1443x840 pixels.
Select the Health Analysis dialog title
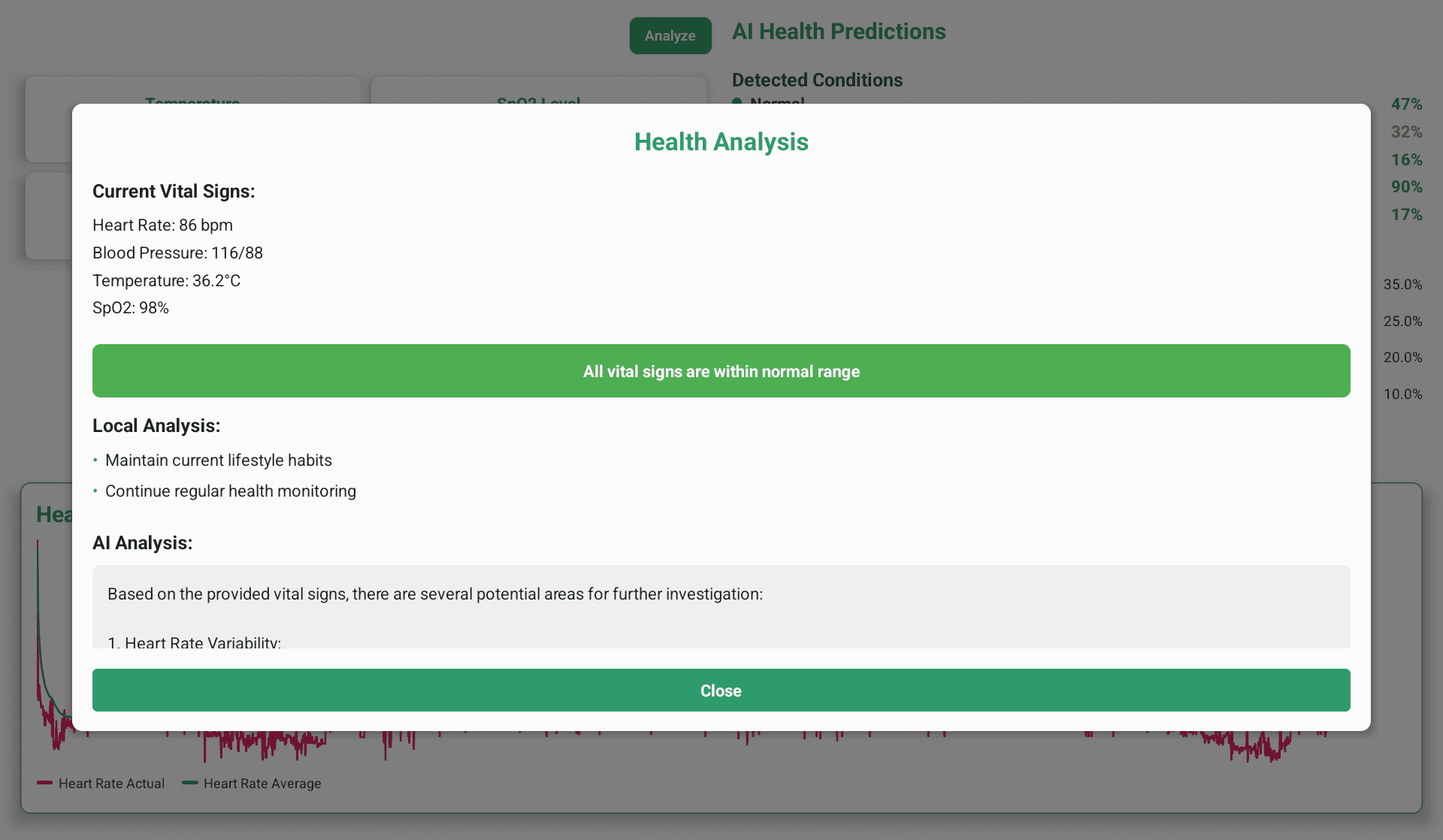coord(721,142)
